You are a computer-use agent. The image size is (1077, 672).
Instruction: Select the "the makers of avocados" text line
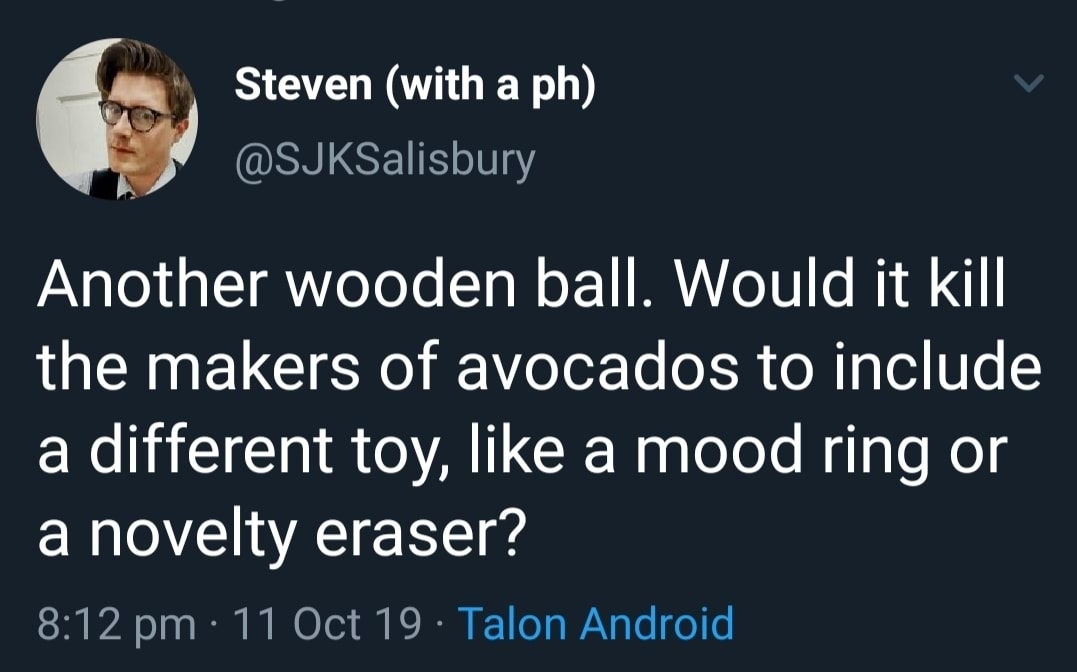coord(387,368)
